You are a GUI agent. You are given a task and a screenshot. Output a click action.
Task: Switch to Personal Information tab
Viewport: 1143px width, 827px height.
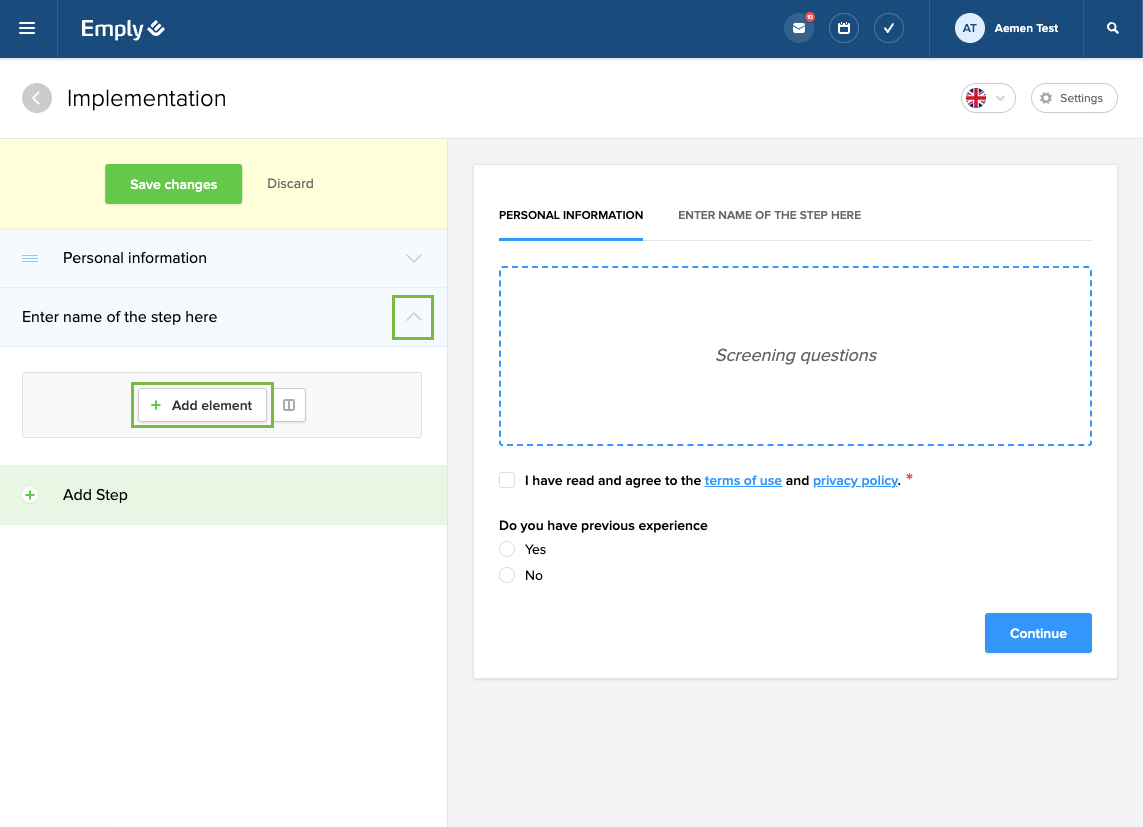coord(570,215)
